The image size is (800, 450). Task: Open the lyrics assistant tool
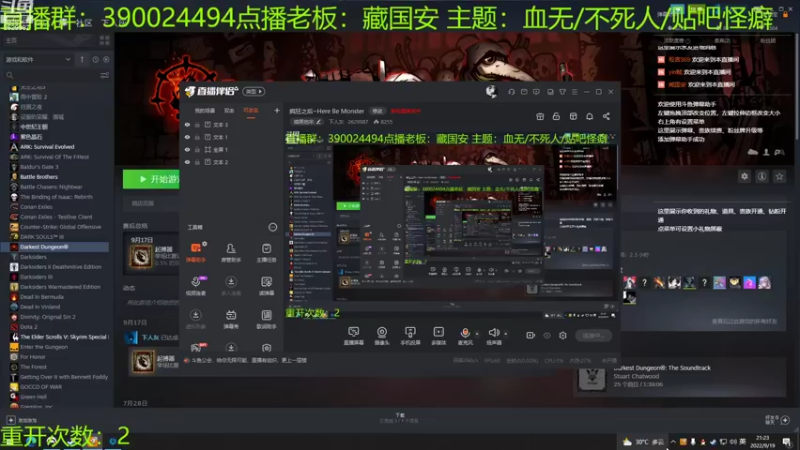tap(266, 318)
